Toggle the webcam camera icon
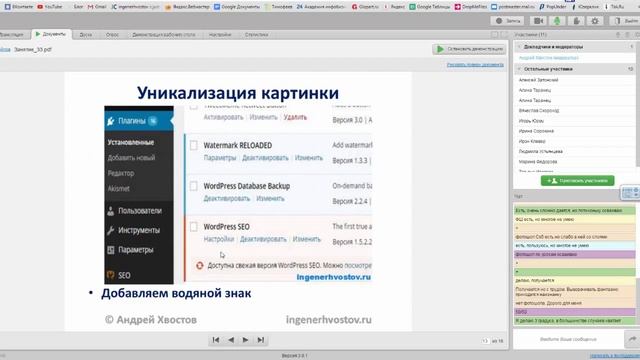Image resolution: width=640 pixels, height=360 pixels. tap(539, 21)
